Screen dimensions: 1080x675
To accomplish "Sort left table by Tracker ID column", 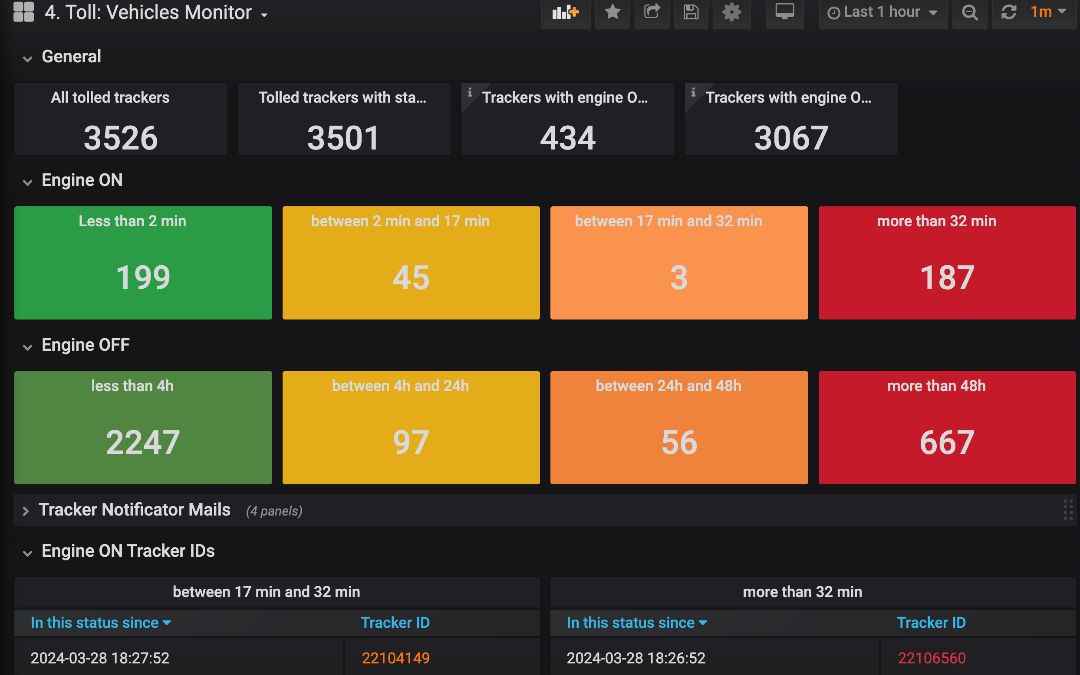I will [x=395, y=623].
